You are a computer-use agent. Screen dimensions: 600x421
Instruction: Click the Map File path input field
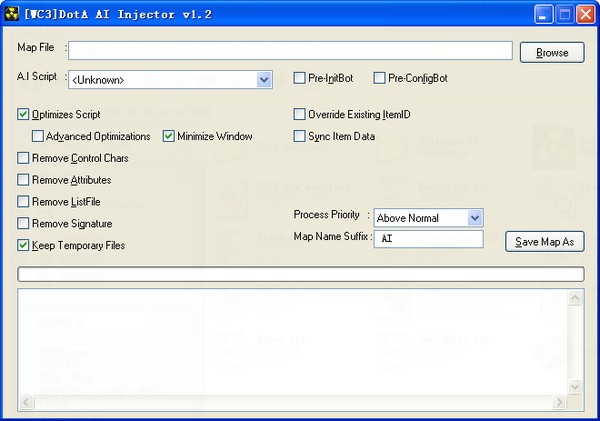click(290, 51)
